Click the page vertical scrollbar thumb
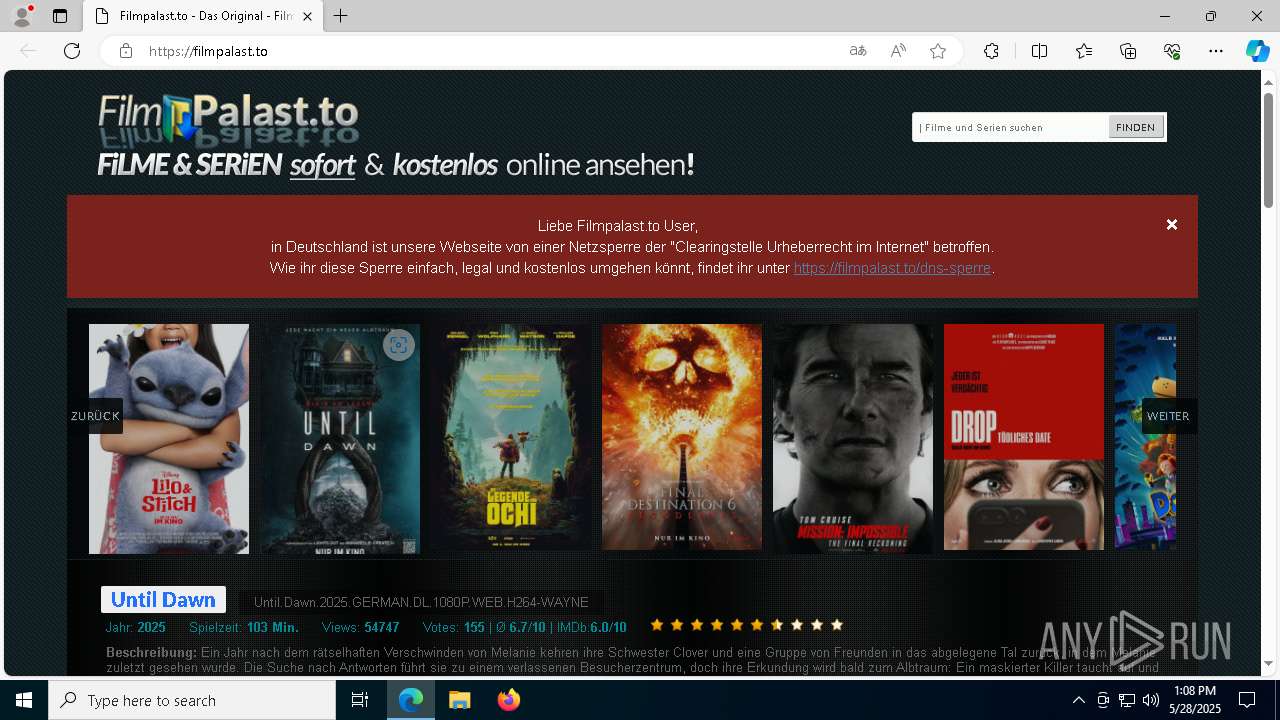 point(1269,150)
